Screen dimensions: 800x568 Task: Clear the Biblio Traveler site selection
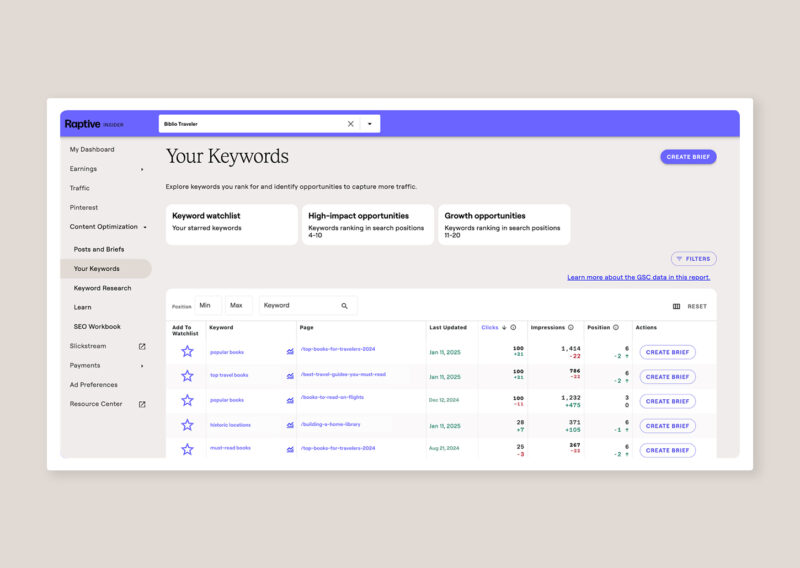(350, 124)
